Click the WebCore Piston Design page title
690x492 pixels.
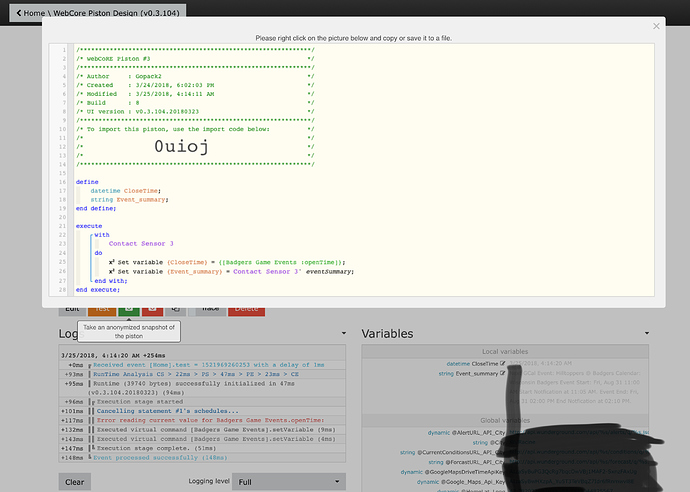coord(116,13)
